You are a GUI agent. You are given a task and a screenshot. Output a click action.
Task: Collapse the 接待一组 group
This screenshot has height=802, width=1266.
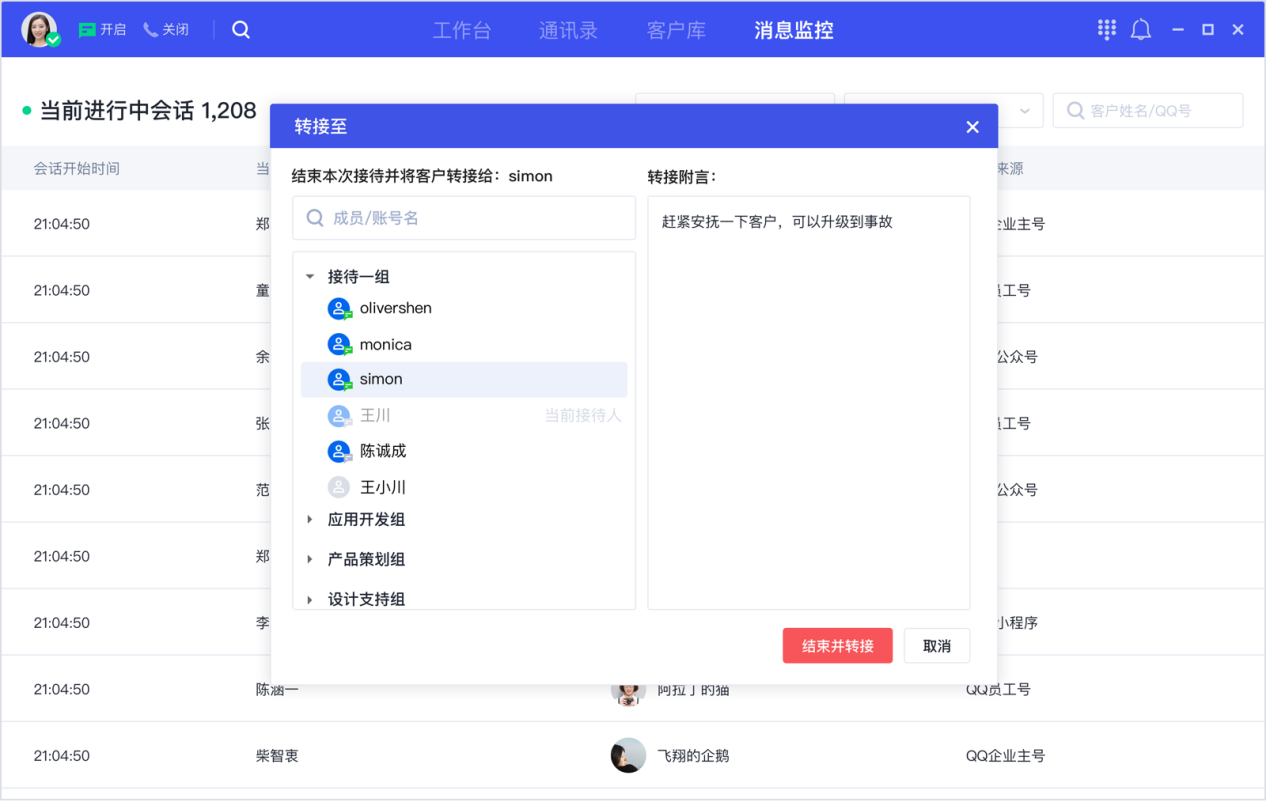pos(310,277)
